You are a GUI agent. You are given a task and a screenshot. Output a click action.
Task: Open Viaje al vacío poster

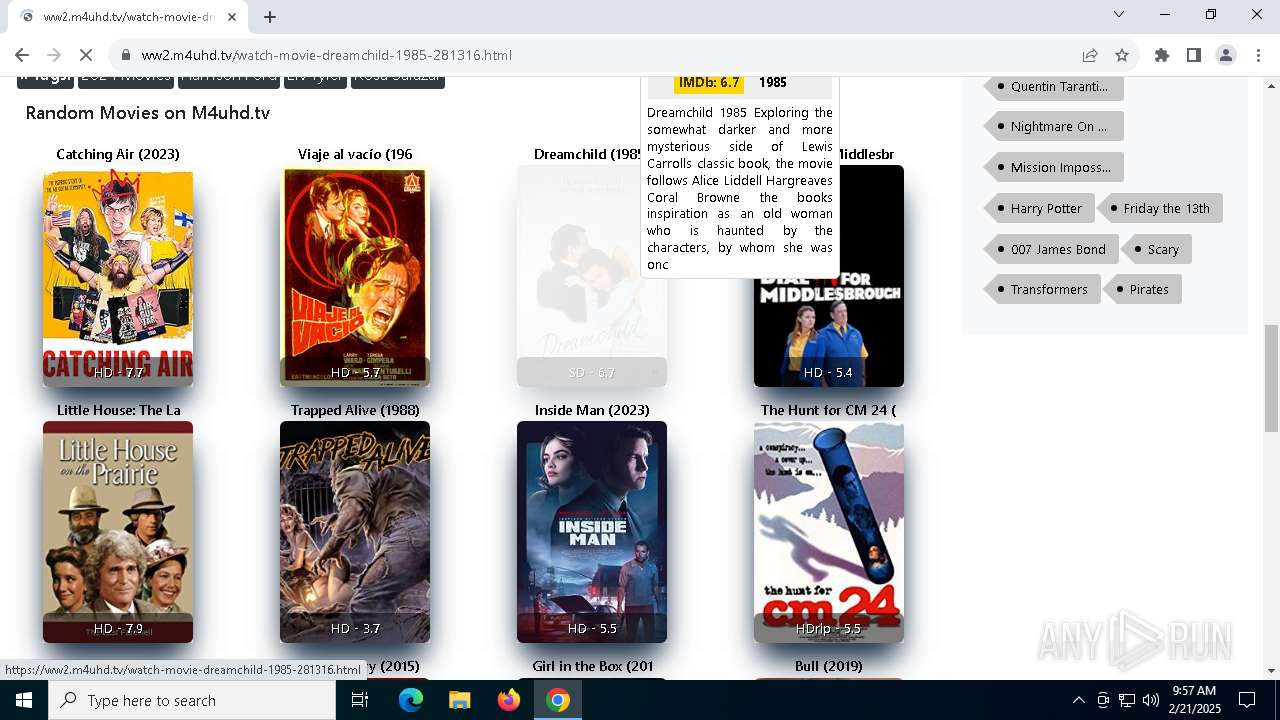[x=355, y=276]
